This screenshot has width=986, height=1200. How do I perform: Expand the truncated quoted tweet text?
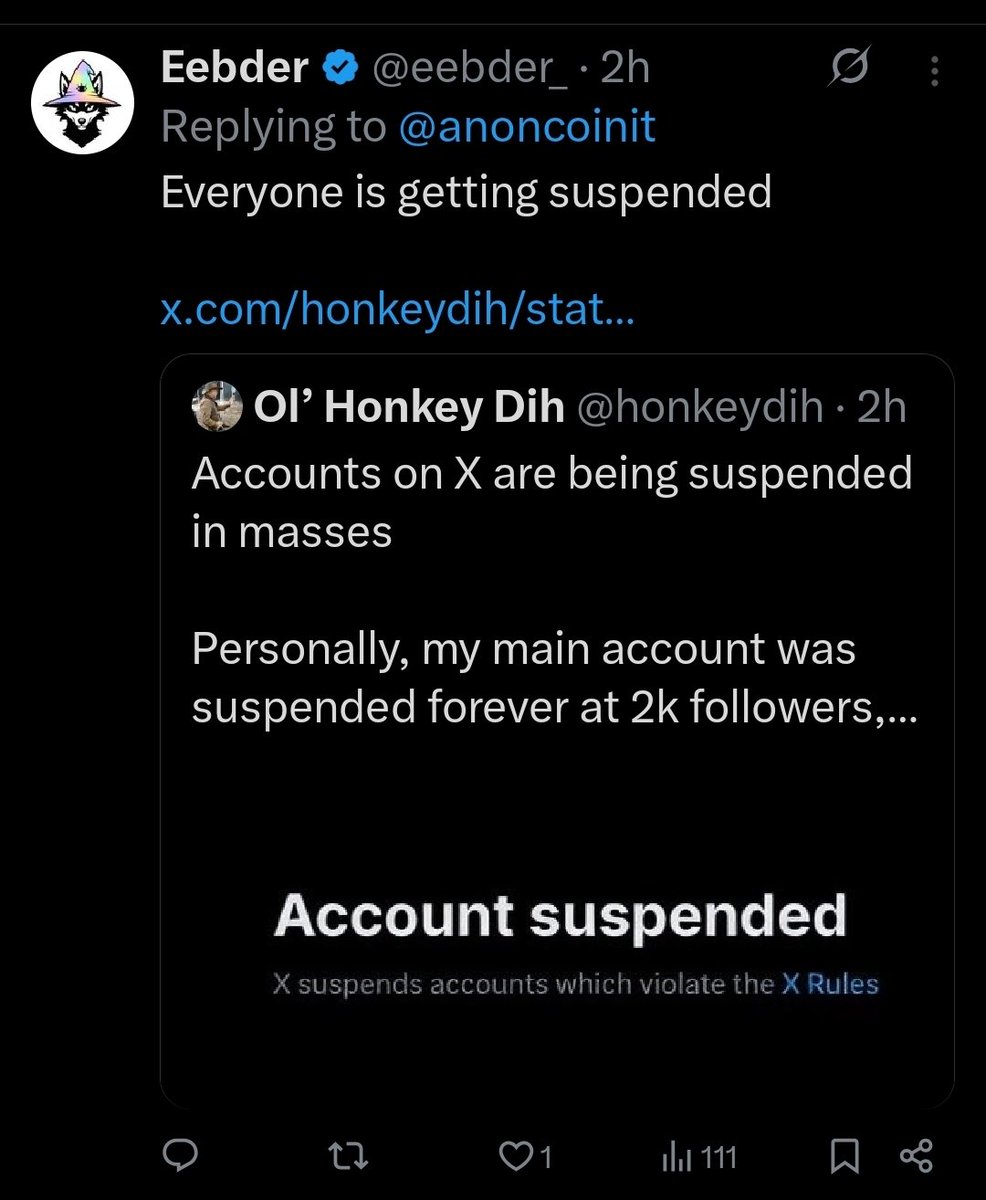(551, 679)
